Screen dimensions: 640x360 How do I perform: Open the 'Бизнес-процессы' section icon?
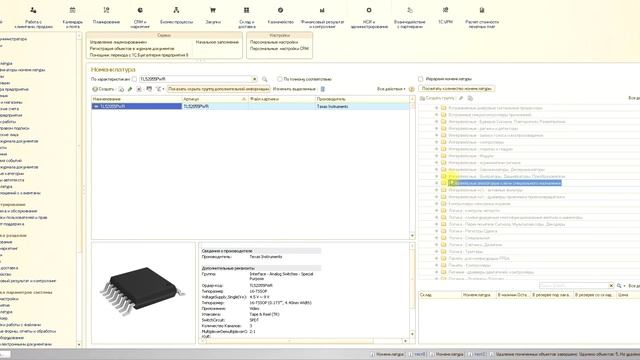click(176, 10)
